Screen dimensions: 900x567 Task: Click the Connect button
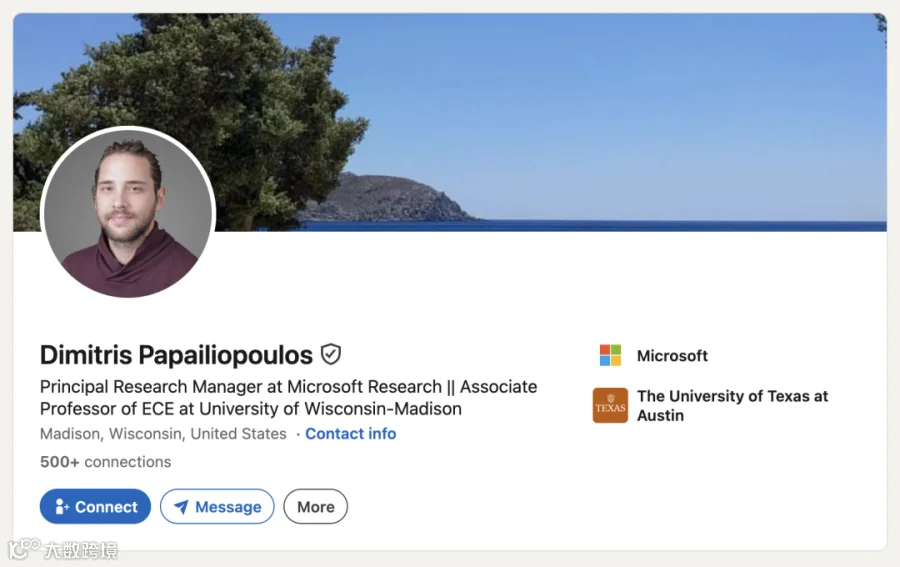tap(95, 506)
